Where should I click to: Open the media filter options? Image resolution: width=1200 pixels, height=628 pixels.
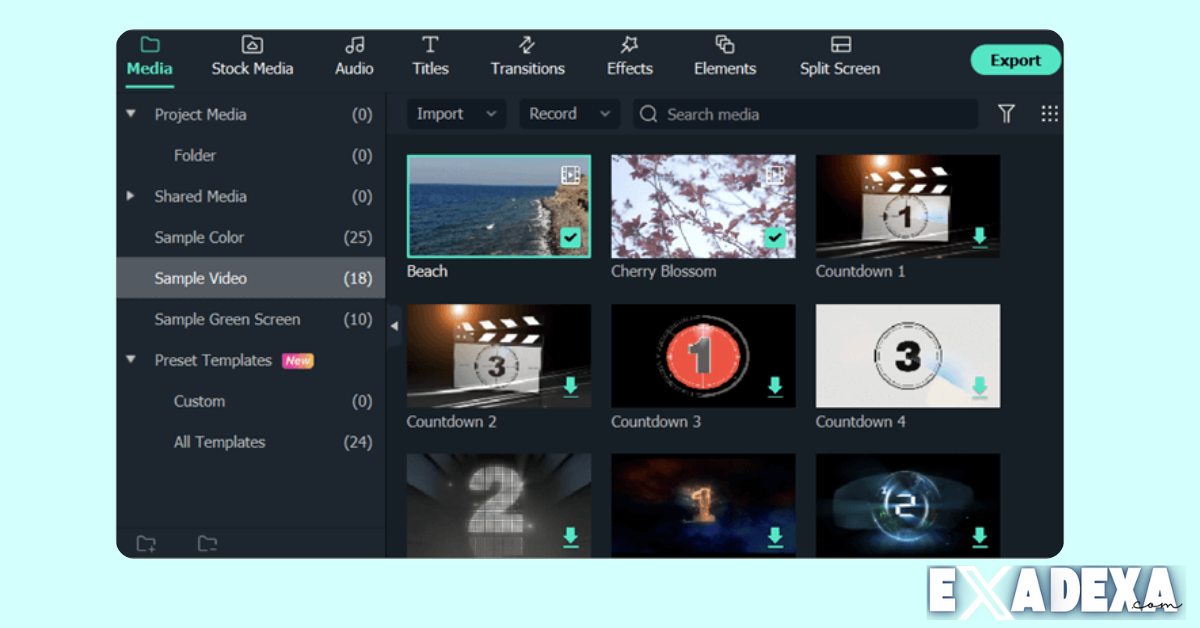tap(1006, 114)
